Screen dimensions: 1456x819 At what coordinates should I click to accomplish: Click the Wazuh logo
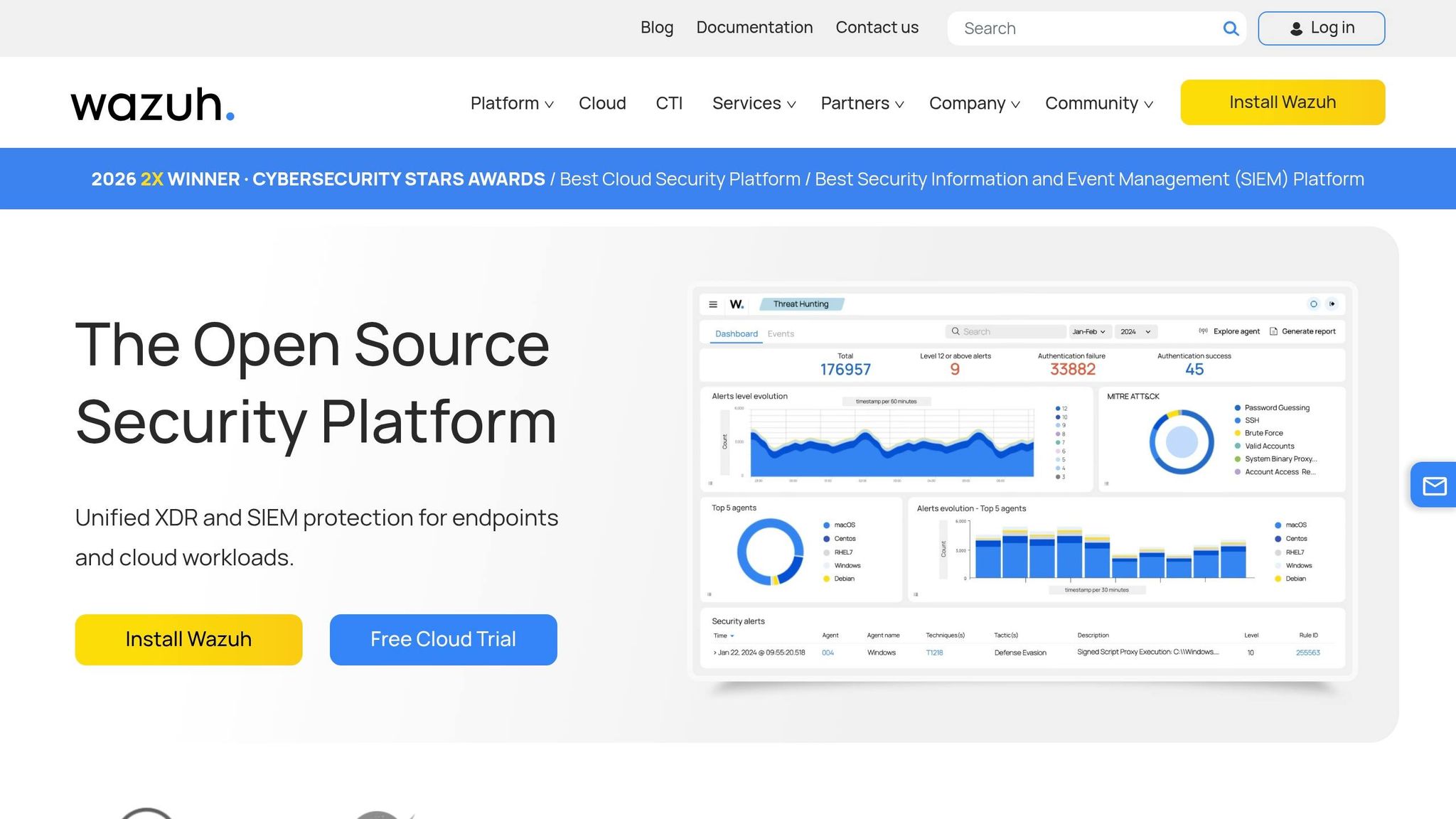pyautogui.click(x=152, y=104)
